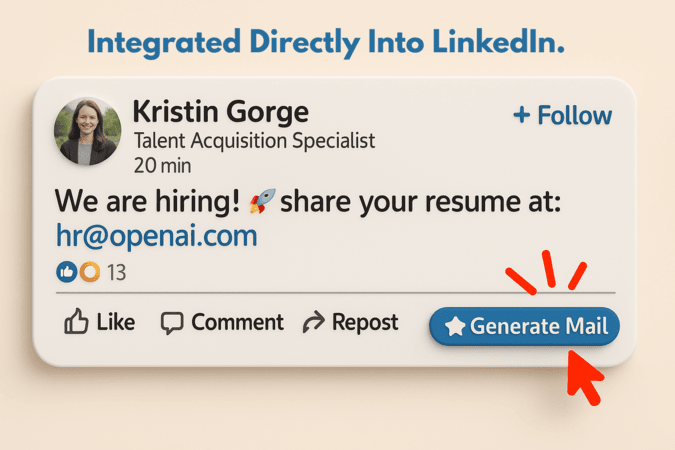675x450 pixels.
Task: Click the Comment speech bubble icon
Action: (172, 323)
